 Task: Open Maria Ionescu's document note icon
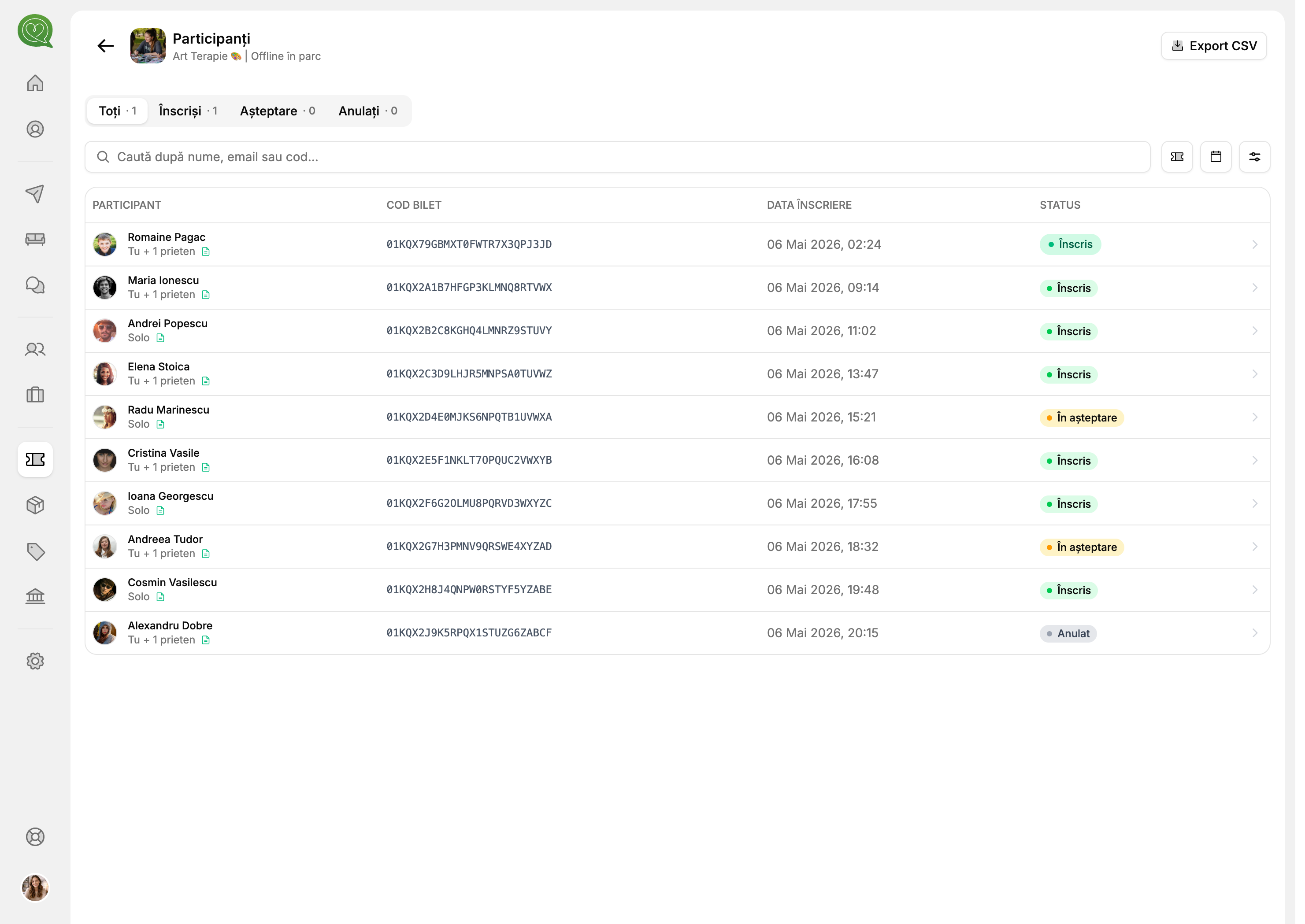click(x=206, y=295)
